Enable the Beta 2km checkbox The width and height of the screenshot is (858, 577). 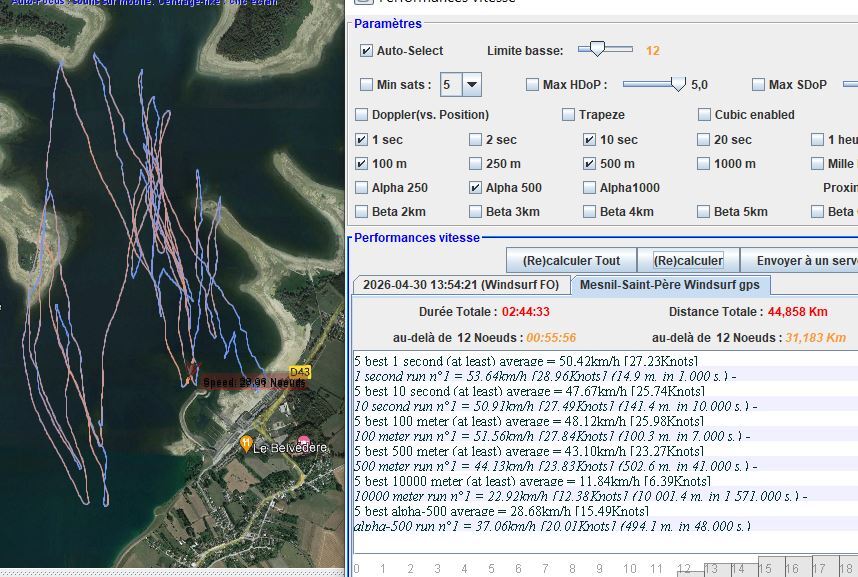pyautogui.click(x=362, y=212)
